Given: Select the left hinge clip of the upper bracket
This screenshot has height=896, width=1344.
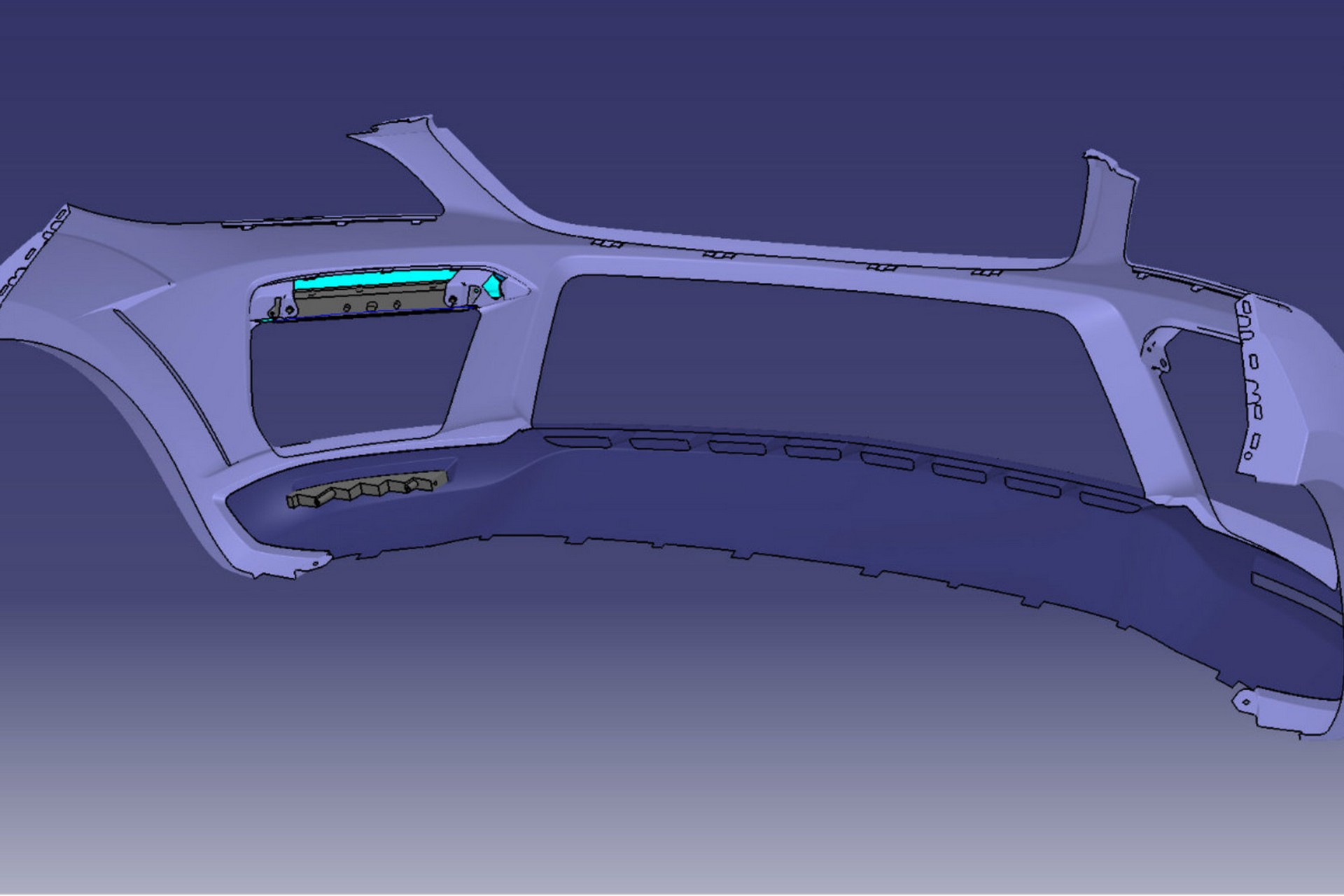Looking at the screenshot, I should 278,308.
